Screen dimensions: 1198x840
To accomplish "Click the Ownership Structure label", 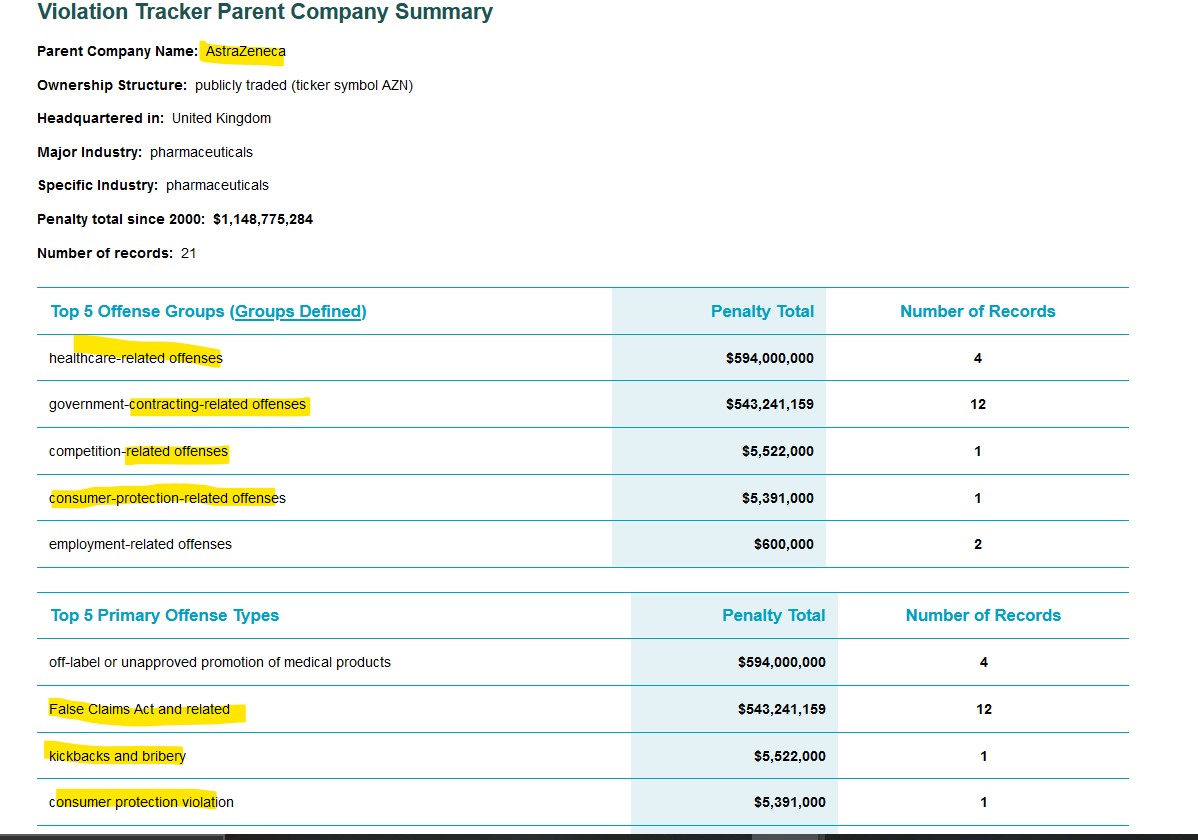I will [x=112, y=85].
